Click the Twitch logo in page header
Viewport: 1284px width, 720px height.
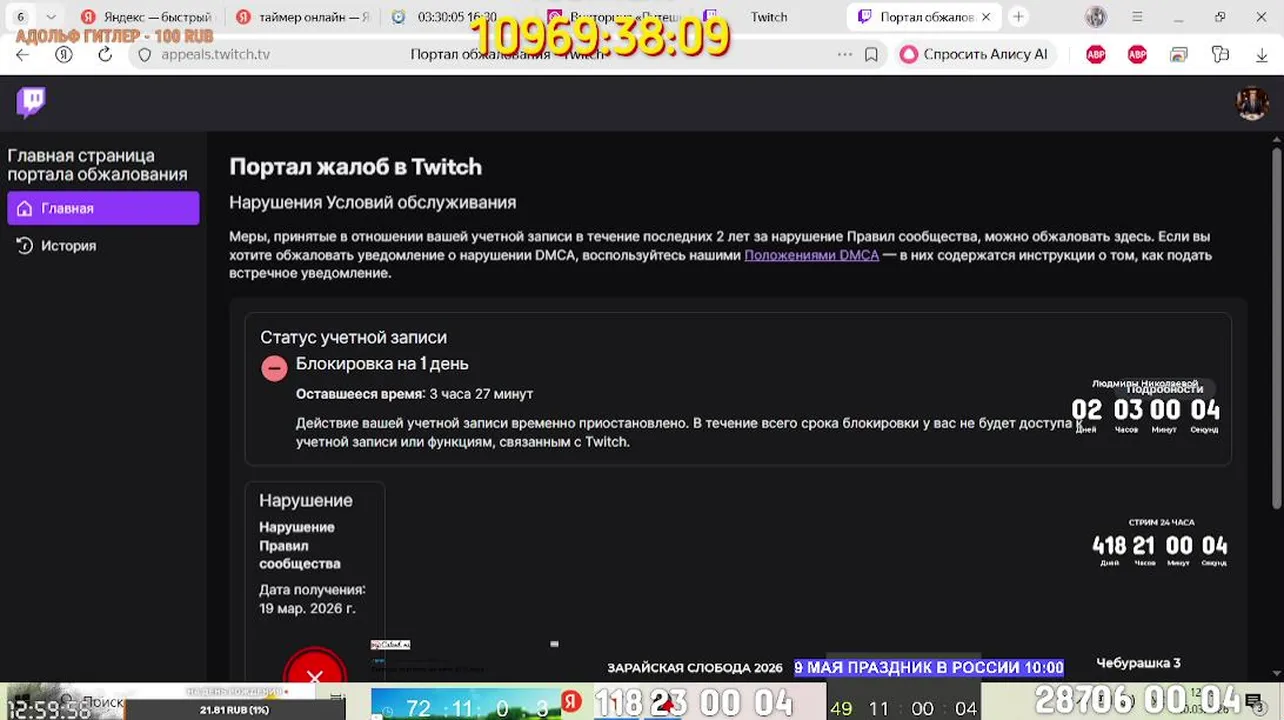pos(31,102)
